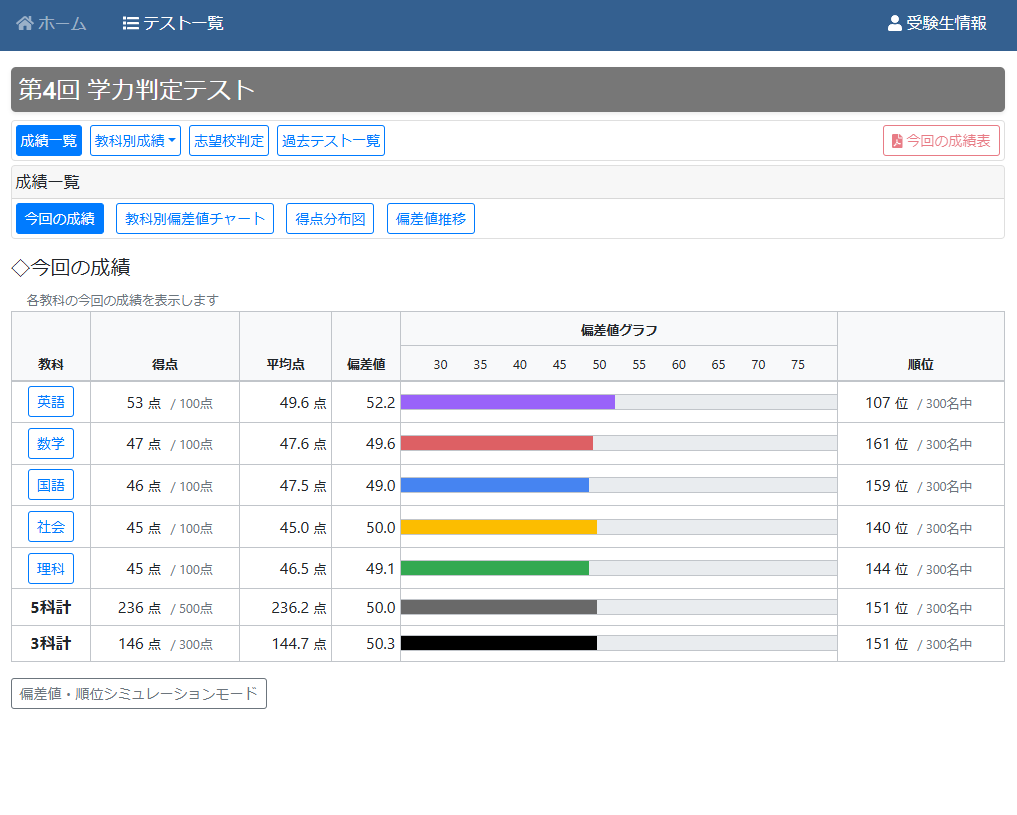The image size is (1017, 815).
Task: Click the 数学 rank 161 位
Action: [x=887, y=444]
